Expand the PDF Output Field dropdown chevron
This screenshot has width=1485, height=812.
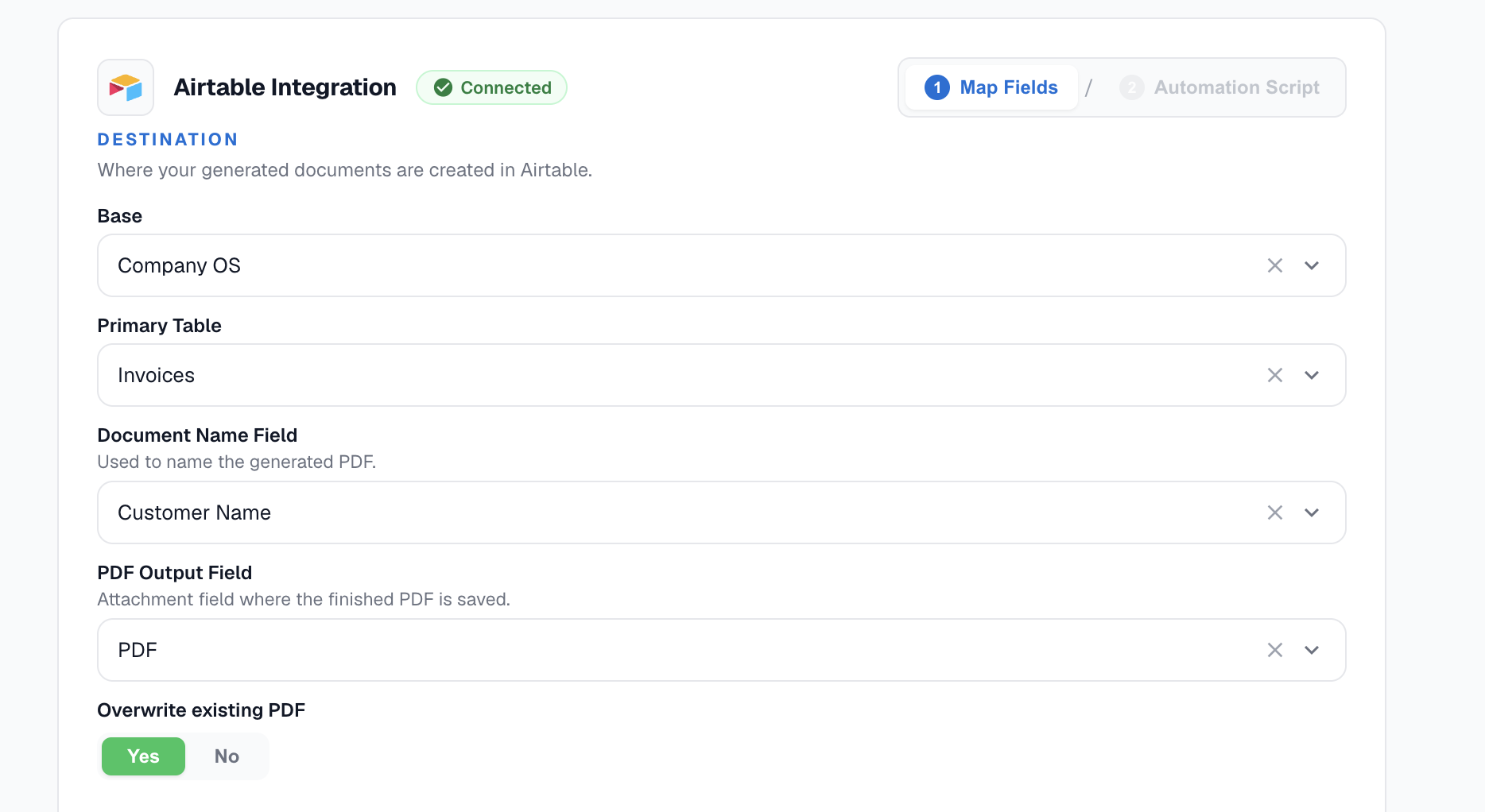(x=1312, y=650)
